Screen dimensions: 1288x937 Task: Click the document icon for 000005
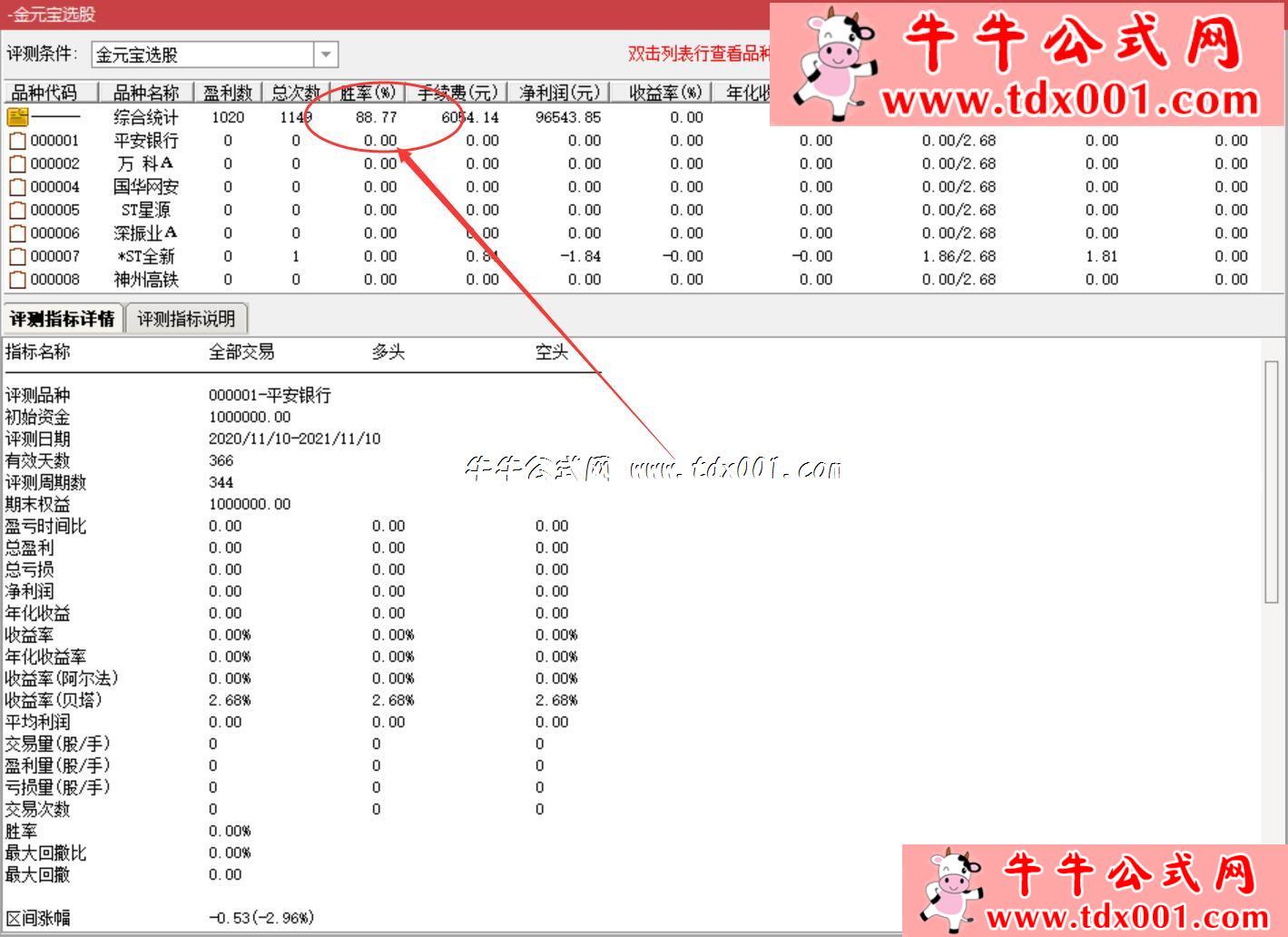(x=17, y=211)
